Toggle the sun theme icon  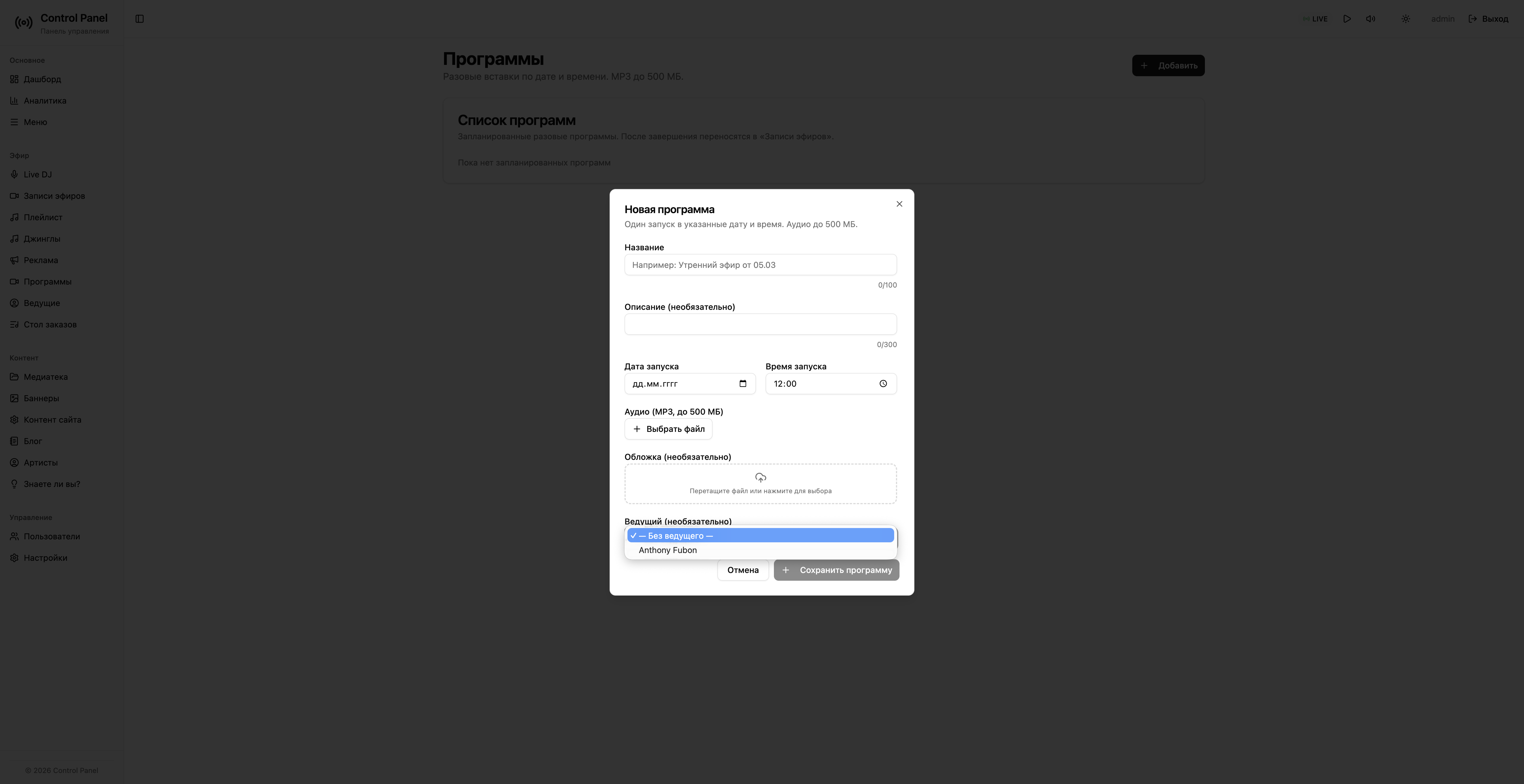[1406, 19]
